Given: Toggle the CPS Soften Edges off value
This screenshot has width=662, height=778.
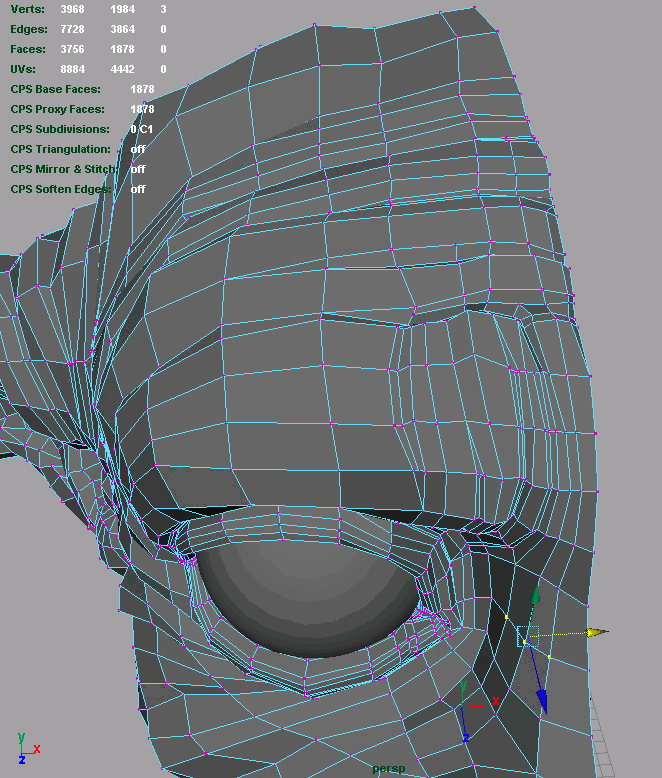Looking at the screenshot, I should click(138, 189).
